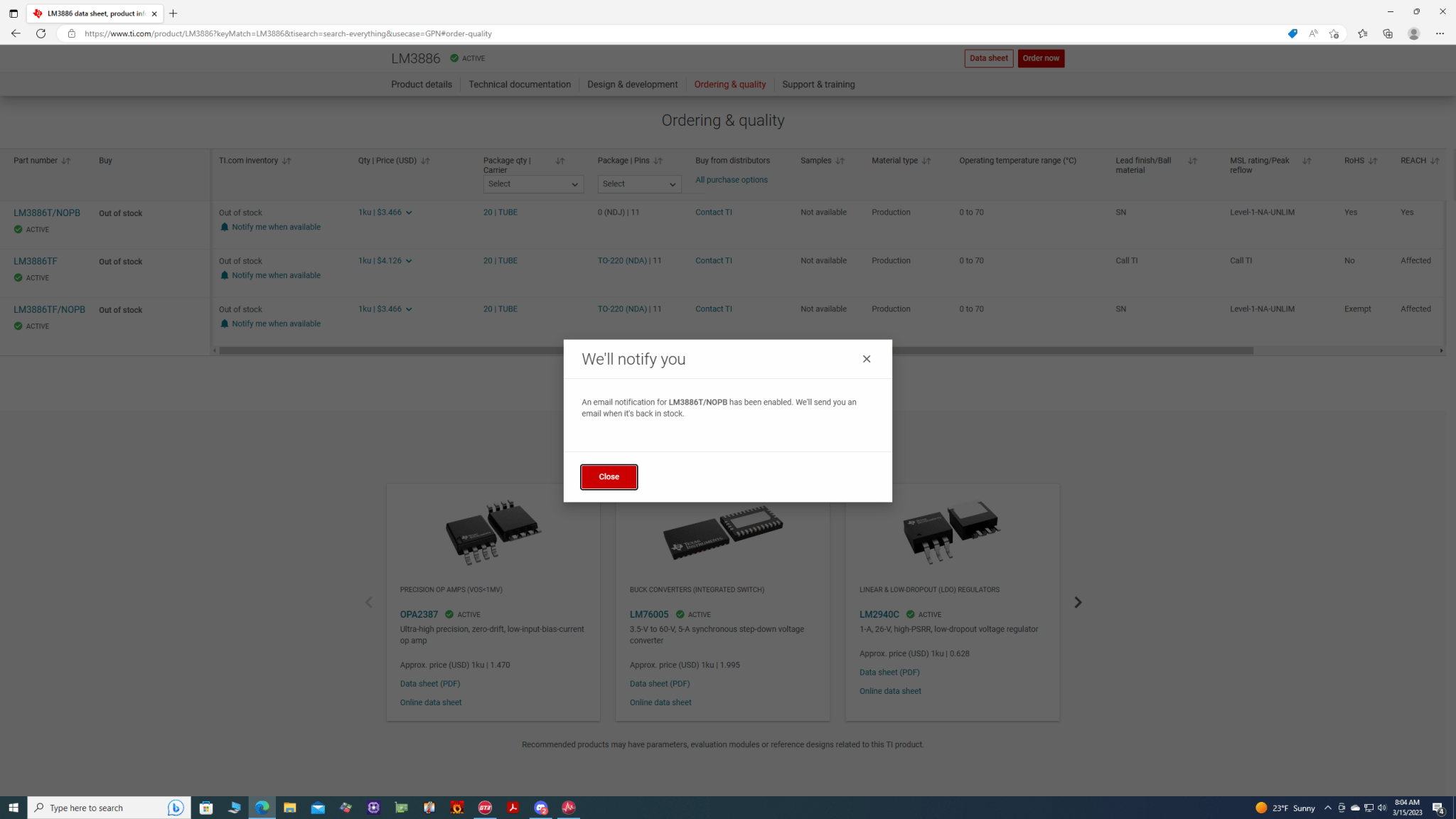The width and height of the screenshot is (1456, 819).
Task: Click Notify me when available for LM3886TF/NOPB
Action: pyautogui.click(x=270, y=323)
